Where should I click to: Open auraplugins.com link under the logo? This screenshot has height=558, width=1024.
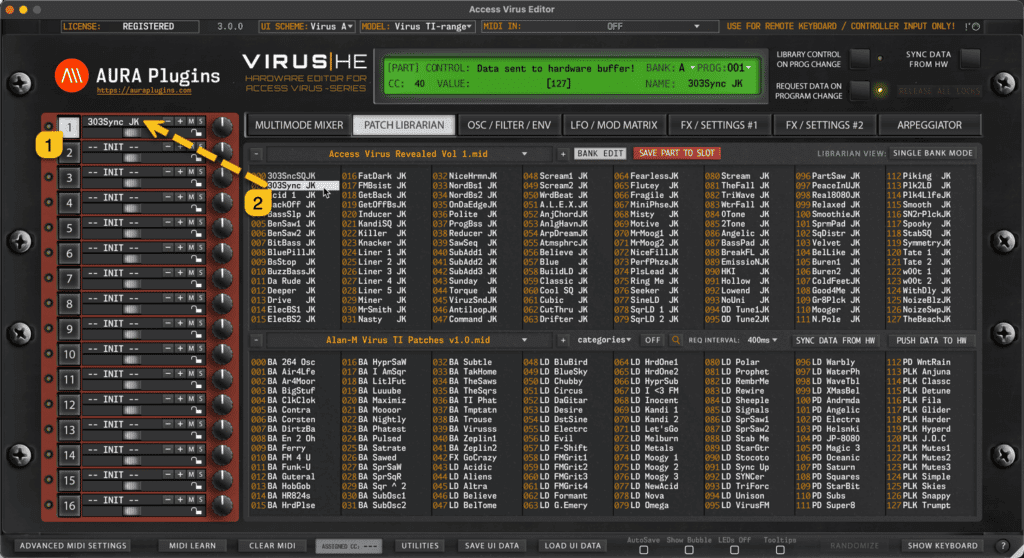(144, 91)
